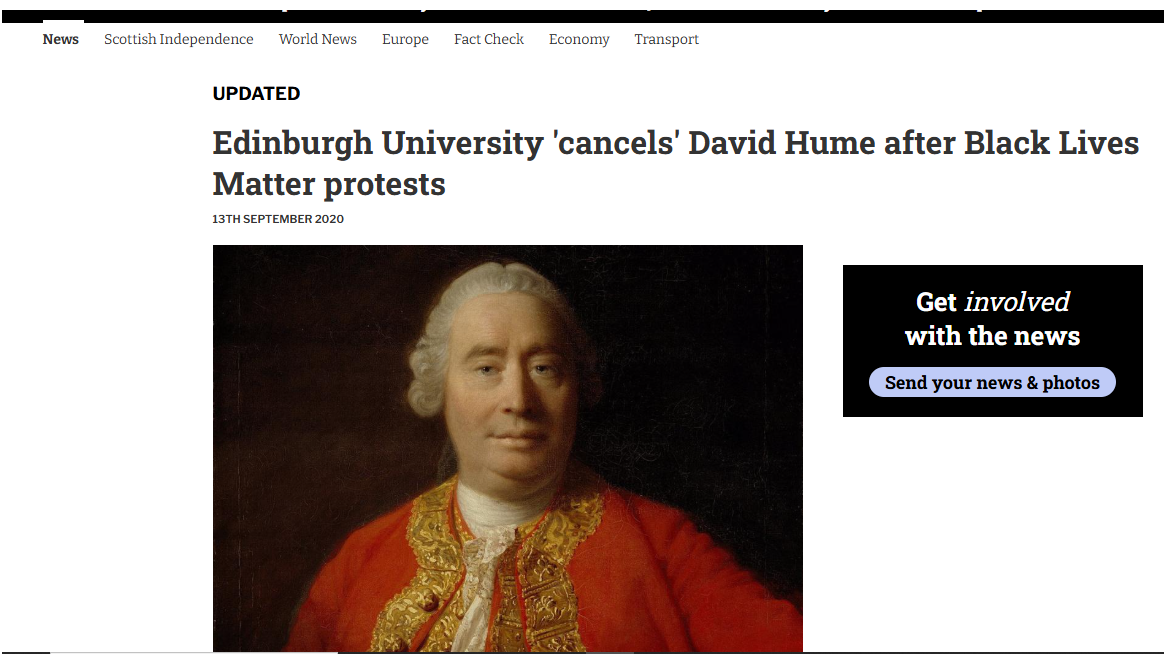Click the 13th September 2020 date
Screen dimensions: 1164x670
click(x=278, y=219)
